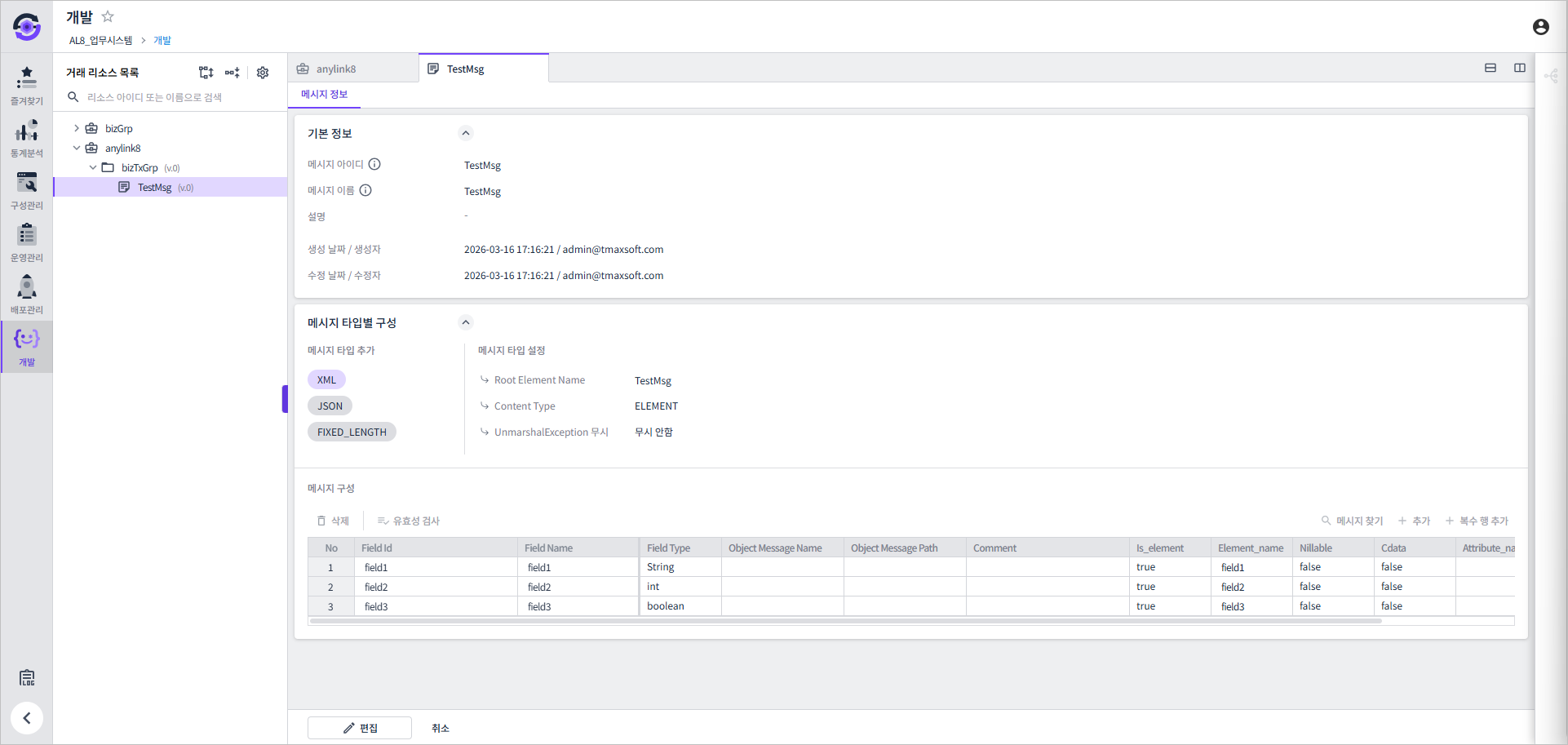The image size is (1568, 745).
Task: Collapse the bizTxGrp folder node
Action: pyautogui.click(x=93, y=167)
